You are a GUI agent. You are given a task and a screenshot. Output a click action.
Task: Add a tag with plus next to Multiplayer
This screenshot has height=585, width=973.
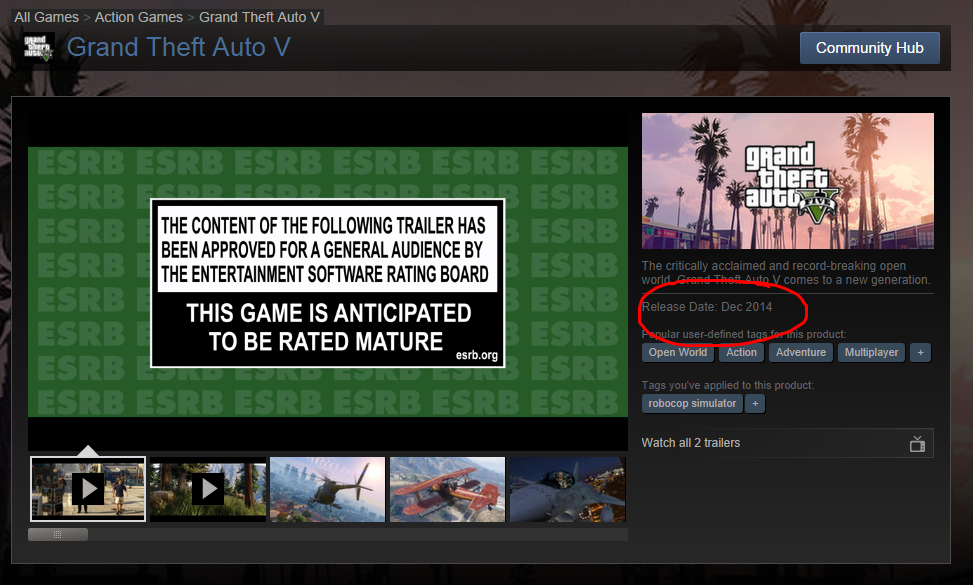coord(920,352)
